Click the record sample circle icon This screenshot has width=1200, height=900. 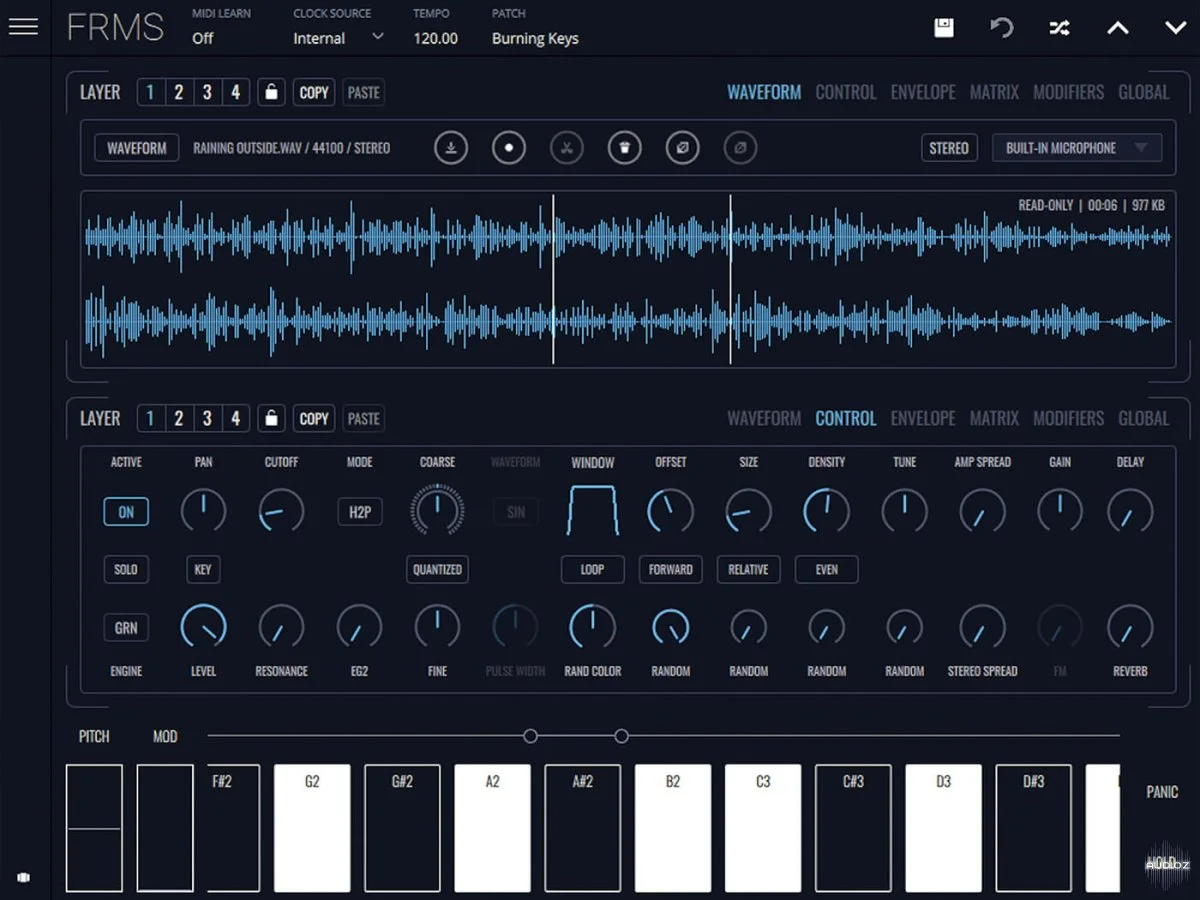point(509,148)
